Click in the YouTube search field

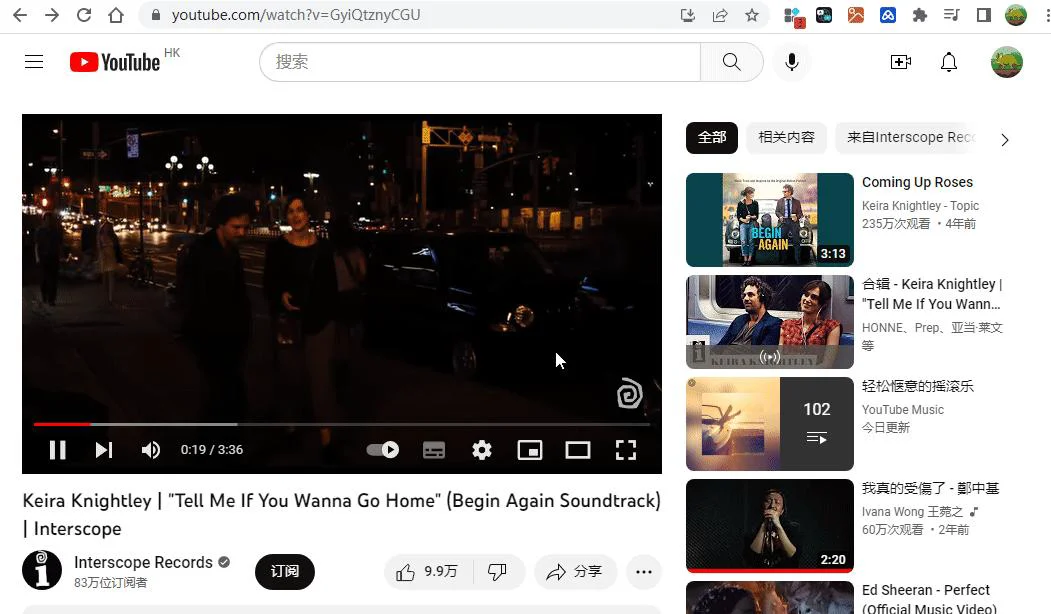tap(480, 62)
